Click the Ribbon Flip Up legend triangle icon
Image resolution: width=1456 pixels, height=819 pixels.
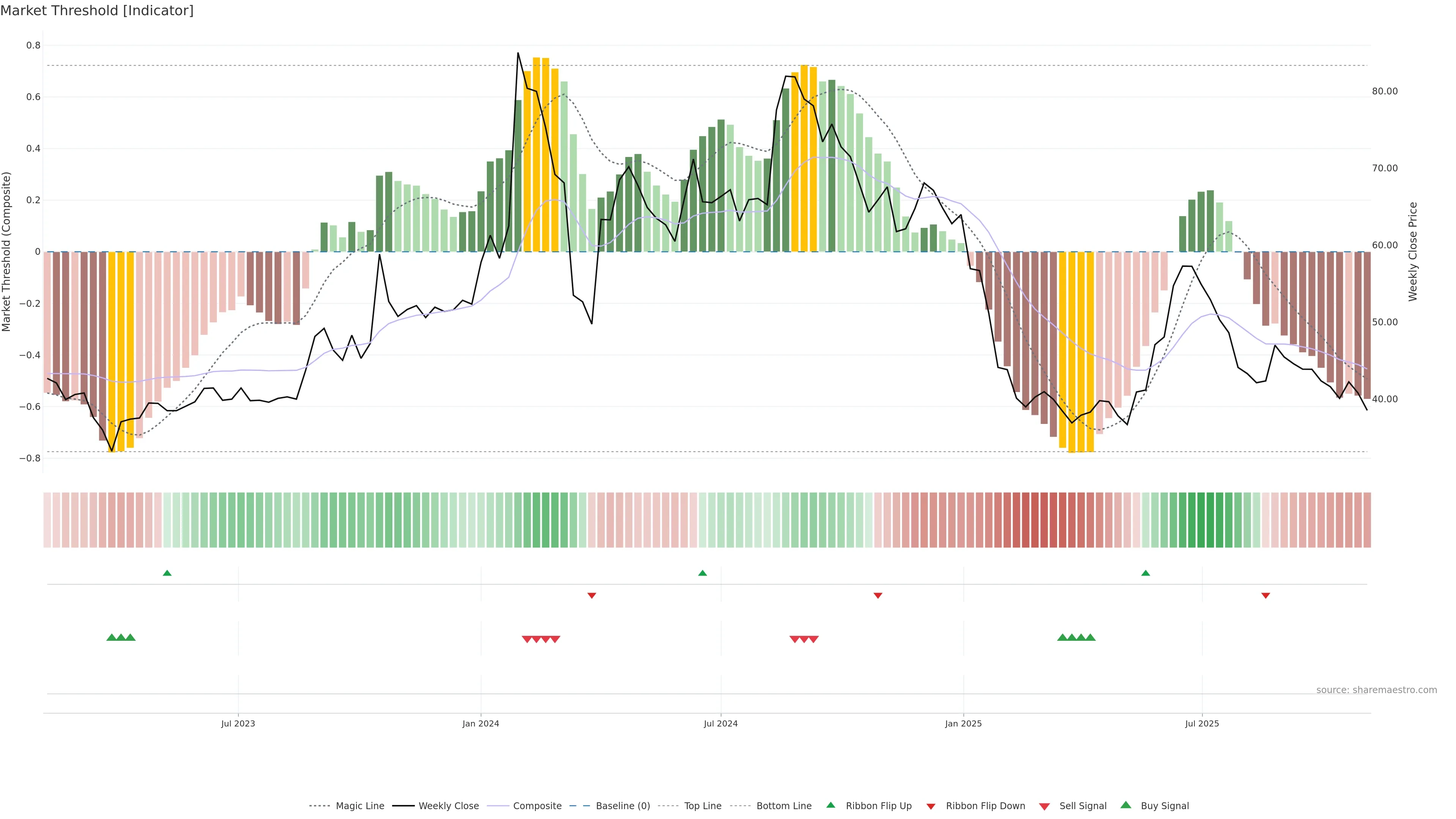pos(830,805)
